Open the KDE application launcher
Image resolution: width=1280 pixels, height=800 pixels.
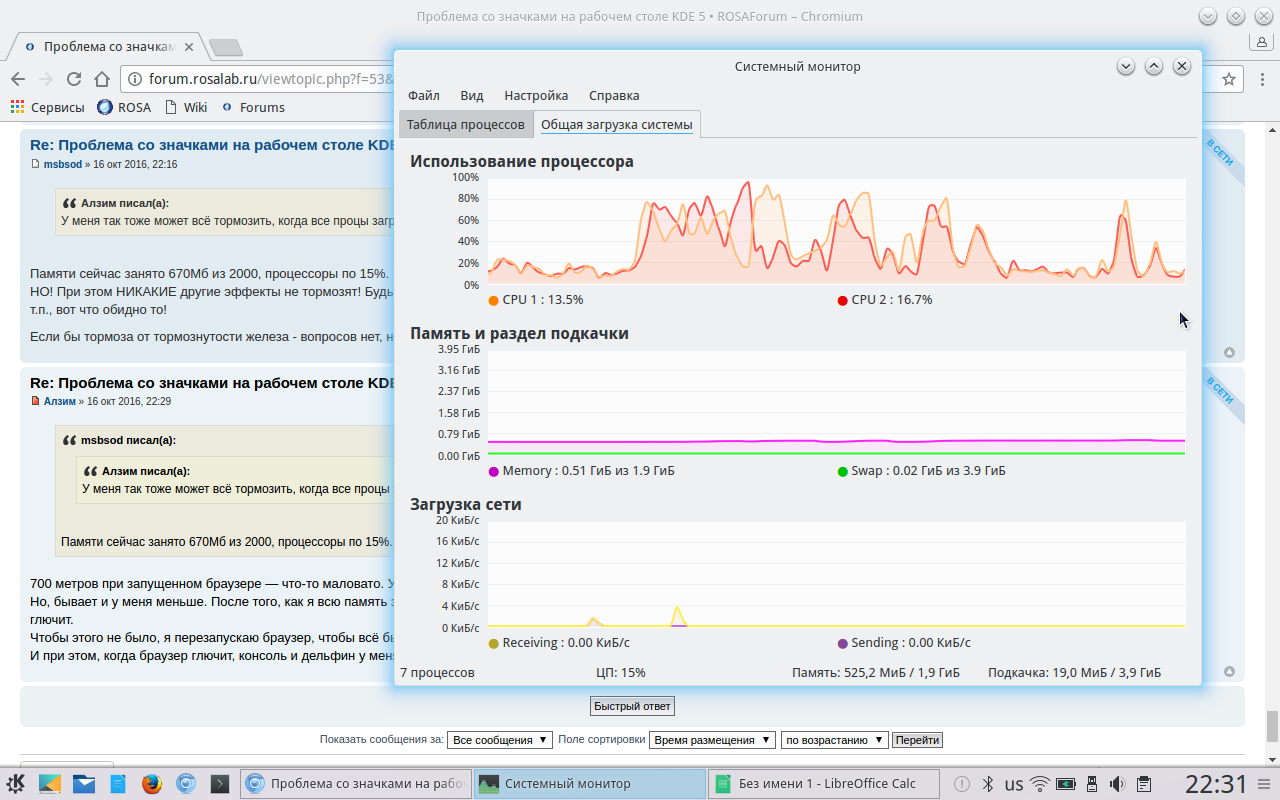click(x=17, y=784)
